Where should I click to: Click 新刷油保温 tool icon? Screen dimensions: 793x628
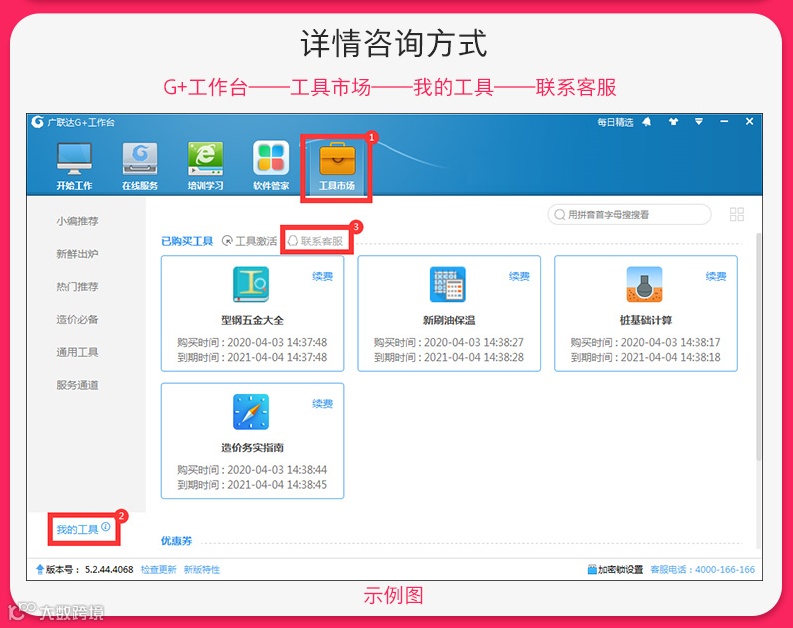tap(448, 285)
